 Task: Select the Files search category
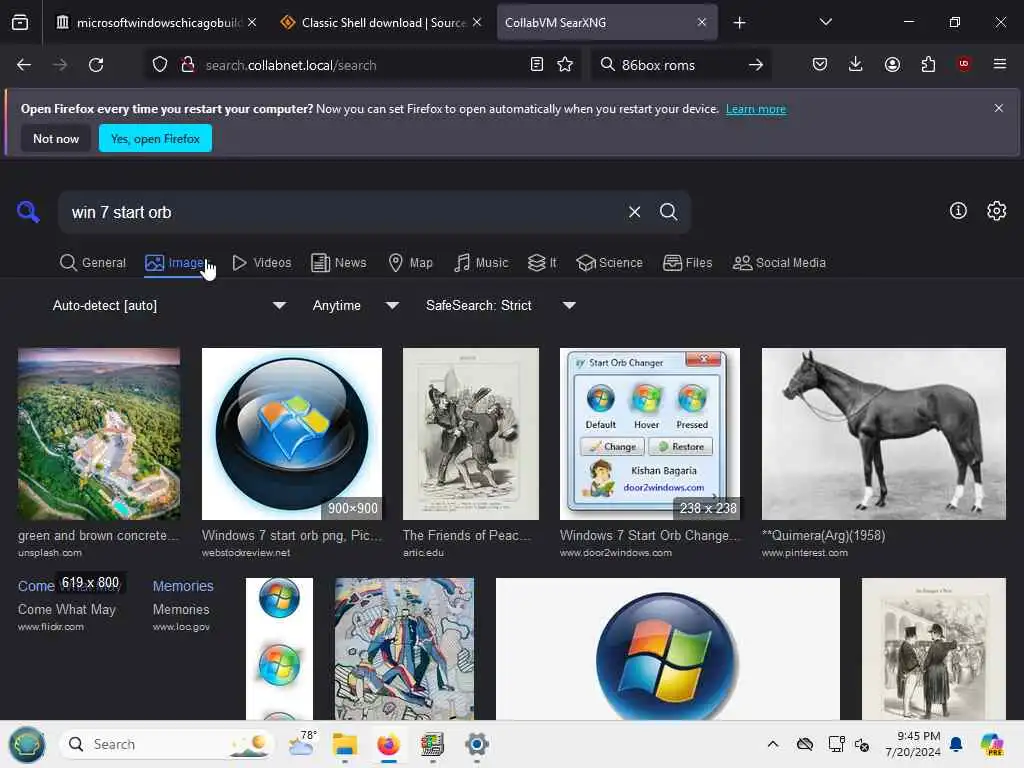[x=688, y=263]
